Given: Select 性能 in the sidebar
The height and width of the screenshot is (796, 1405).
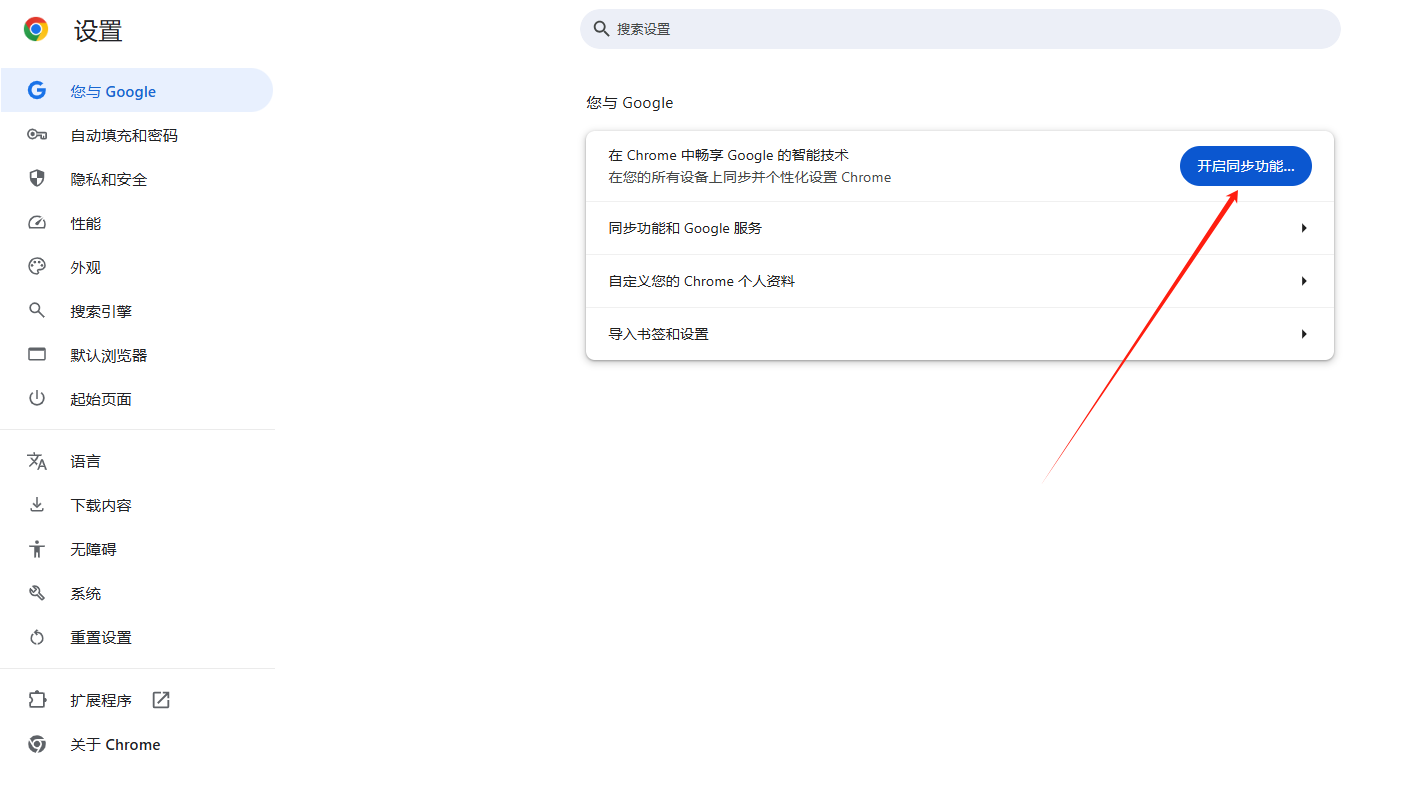Looking at the screenshot, I should 136,223.
